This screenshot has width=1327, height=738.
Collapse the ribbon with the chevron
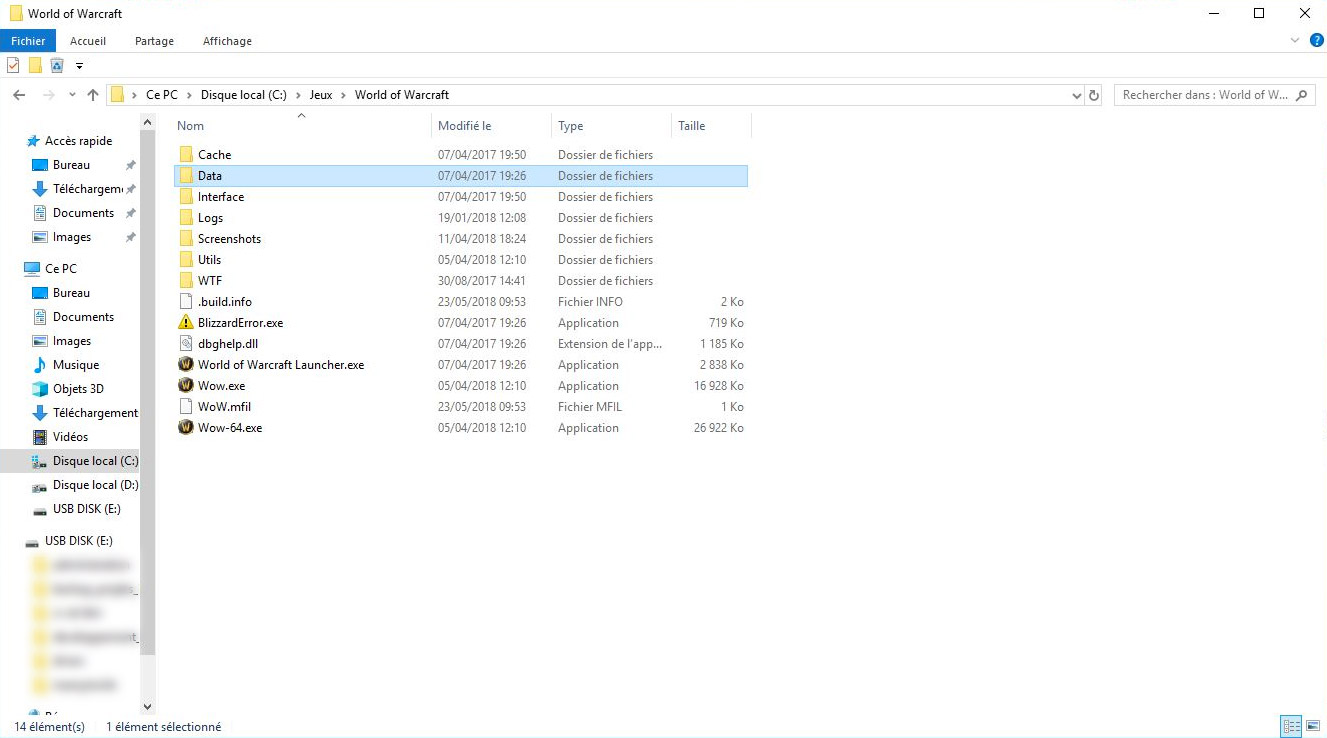(x=1295, y=41)
